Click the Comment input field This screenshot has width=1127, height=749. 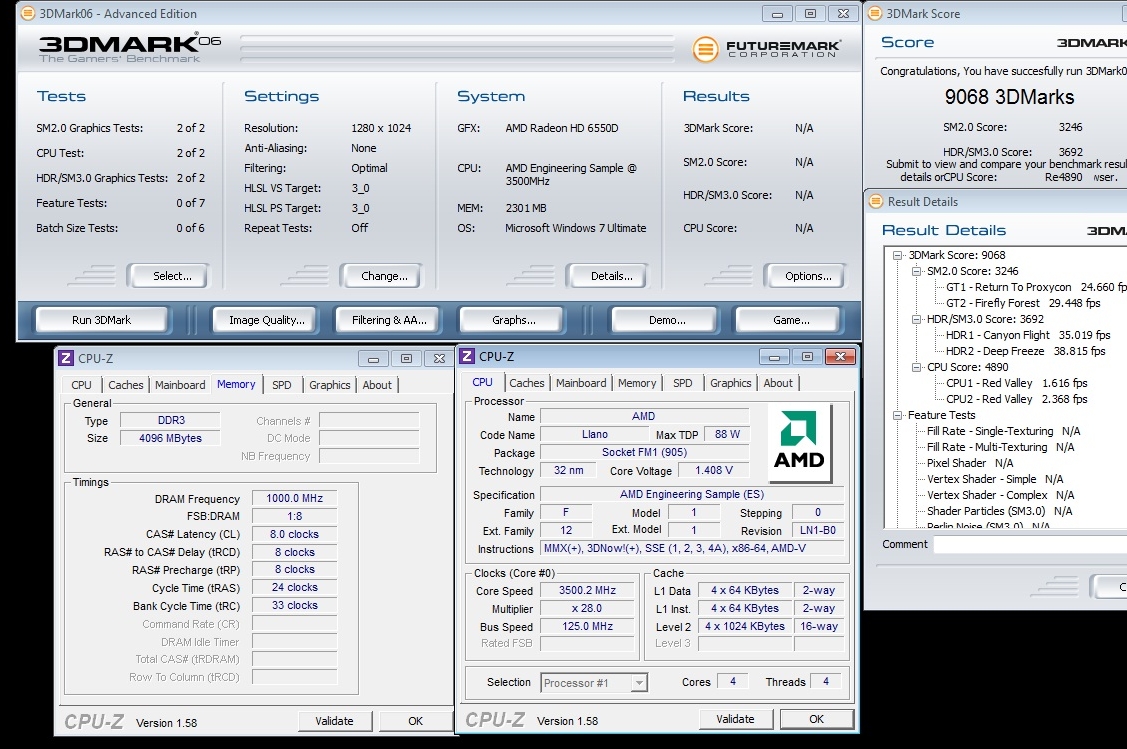[x=1030, y=545]
